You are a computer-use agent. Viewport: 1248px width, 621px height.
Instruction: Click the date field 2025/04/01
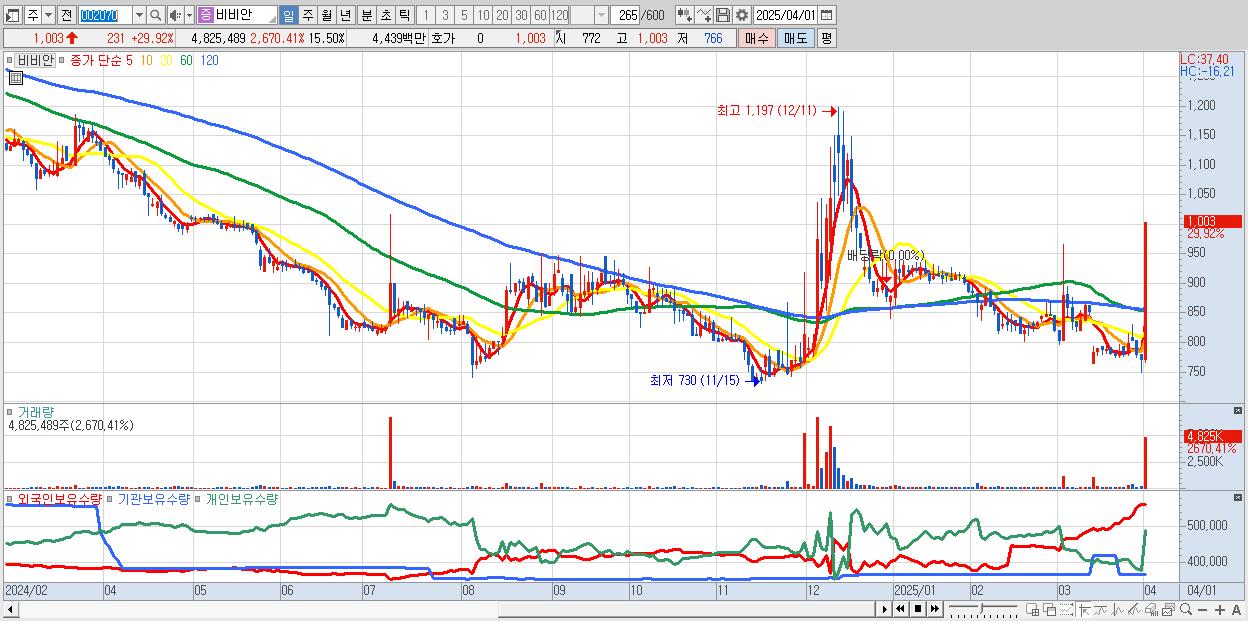pos(785,15)
